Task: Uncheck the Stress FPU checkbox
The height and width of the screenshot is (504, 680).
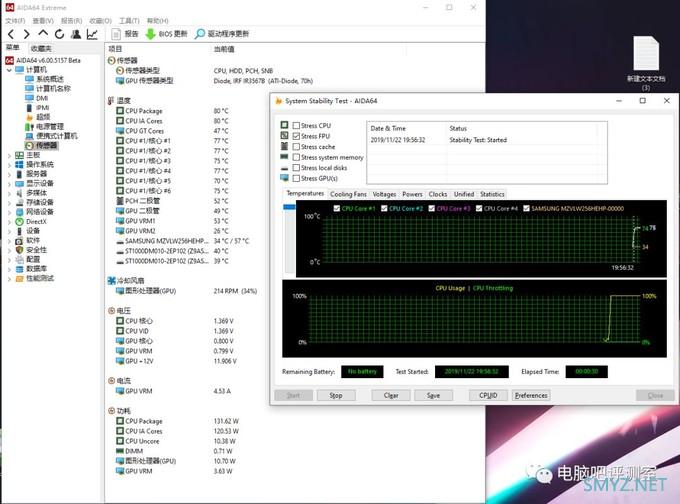Action: (296, 136)
